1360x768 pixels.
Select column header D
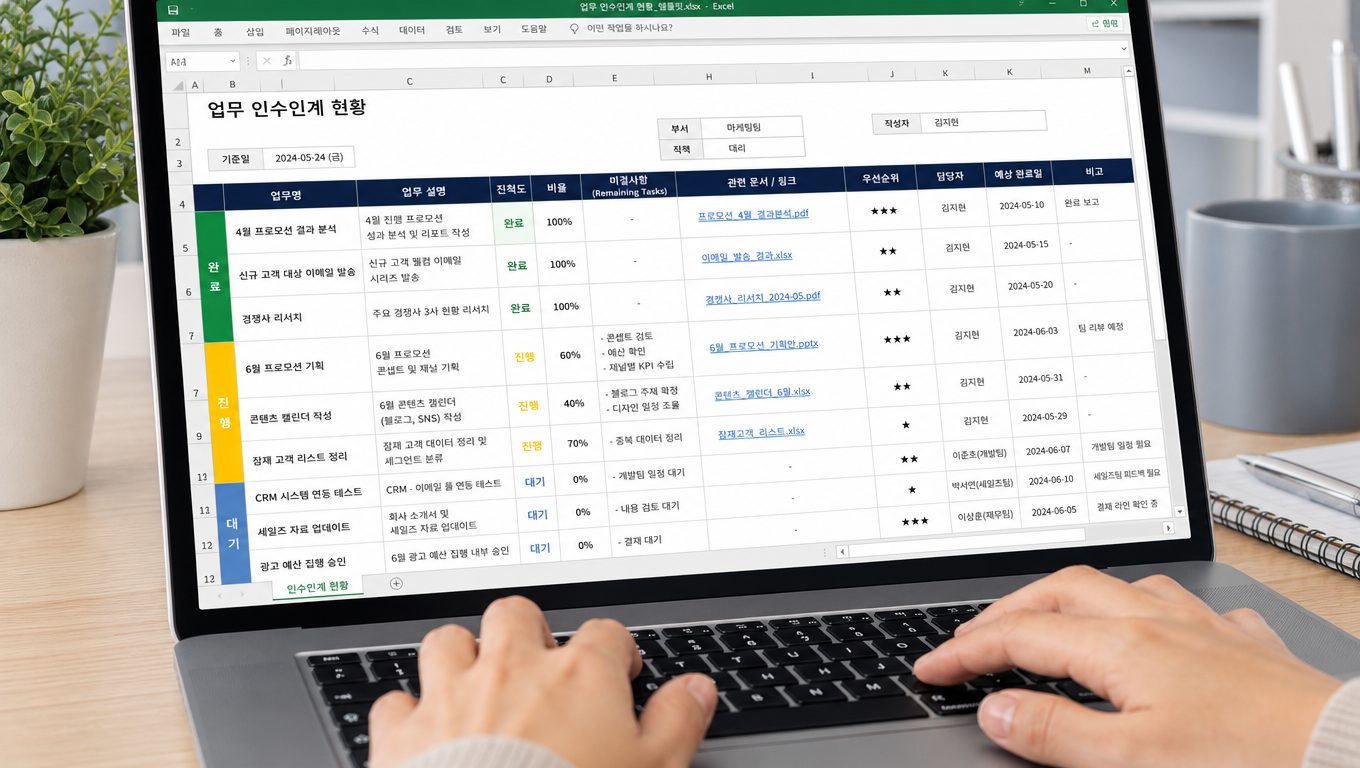(x=549, y=79)
